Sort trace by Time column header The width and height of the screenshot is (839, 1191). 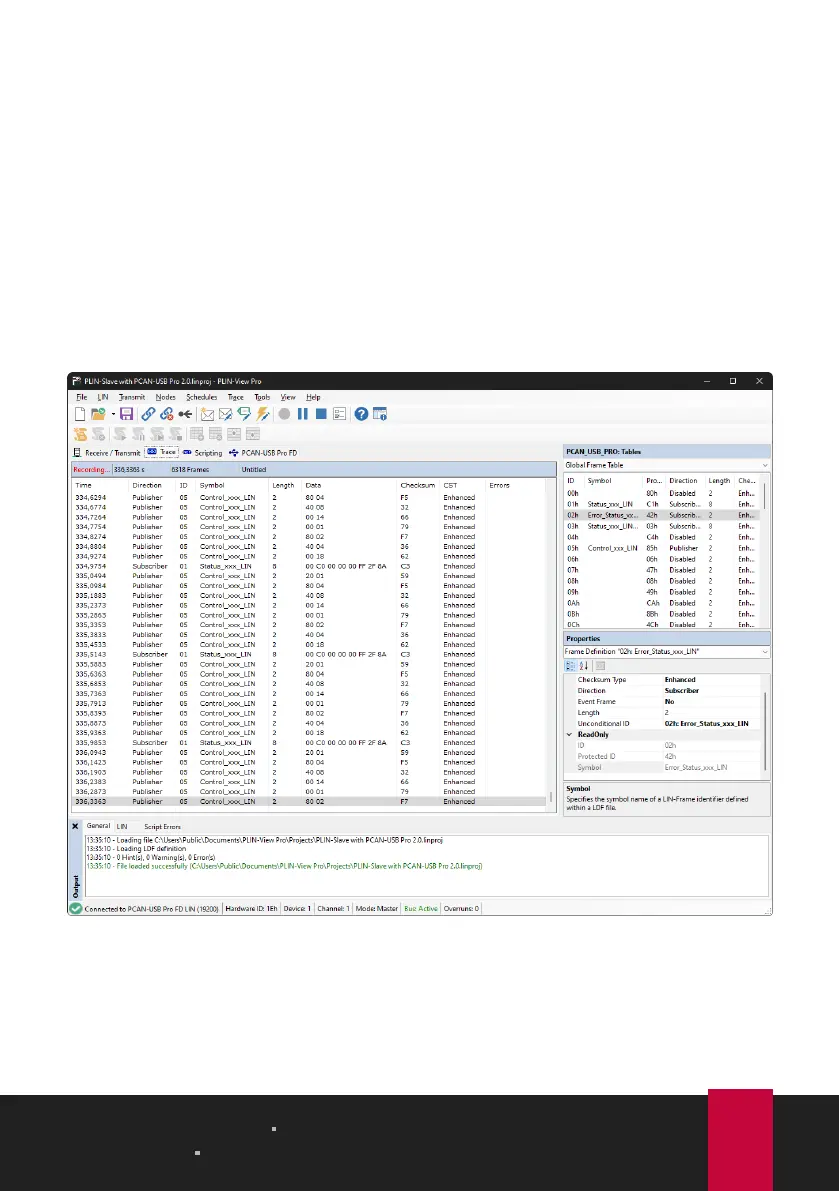[100, 485]
